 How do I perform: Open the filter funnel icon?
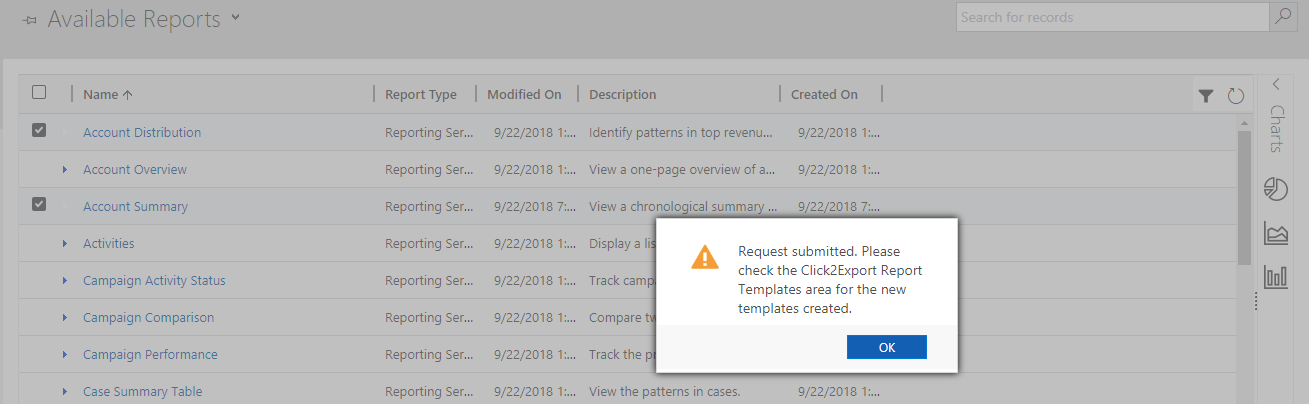click(x=1206, y=95)
